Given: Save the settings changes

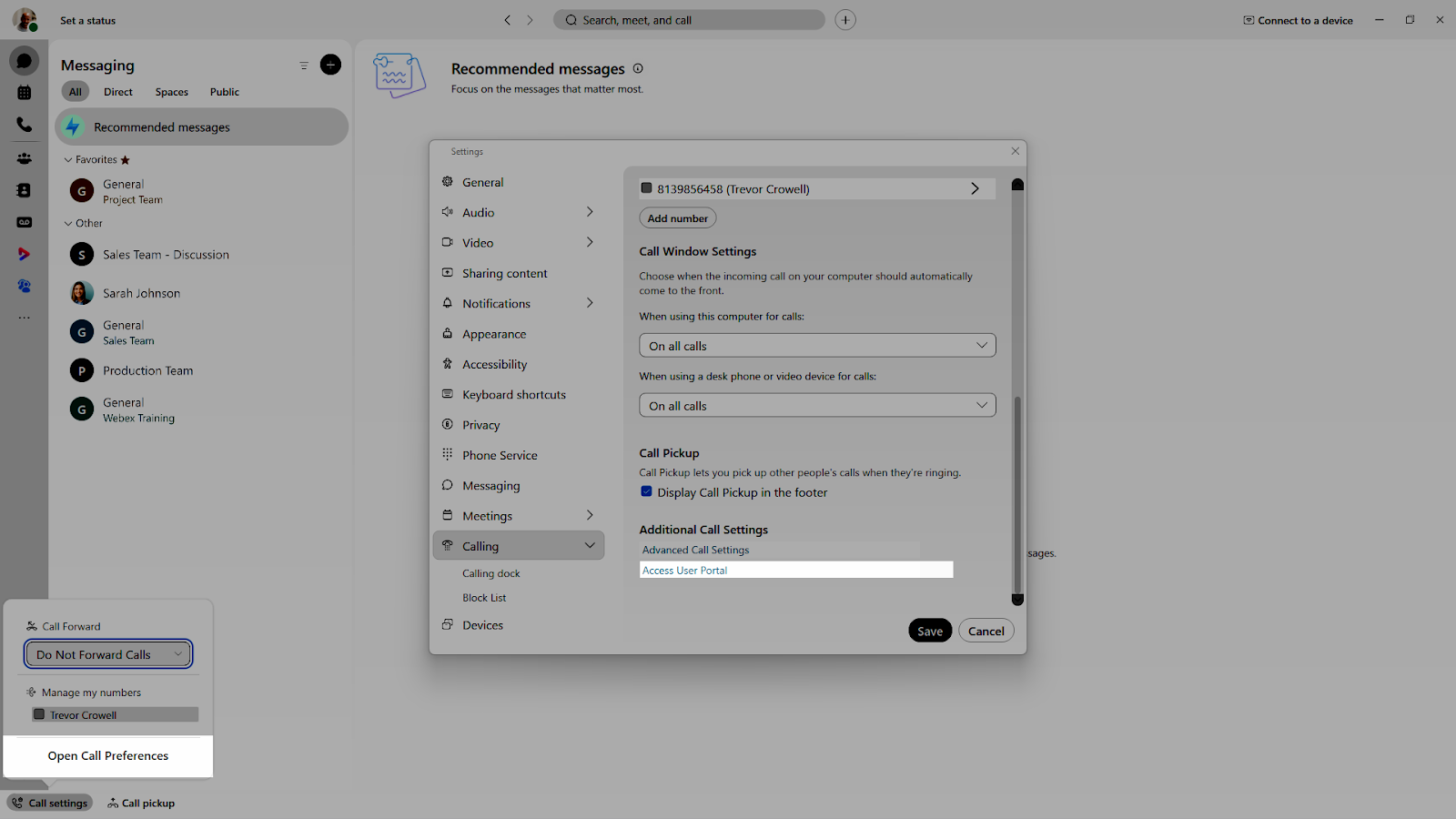Looking at the screenshot, I should 930,631.
